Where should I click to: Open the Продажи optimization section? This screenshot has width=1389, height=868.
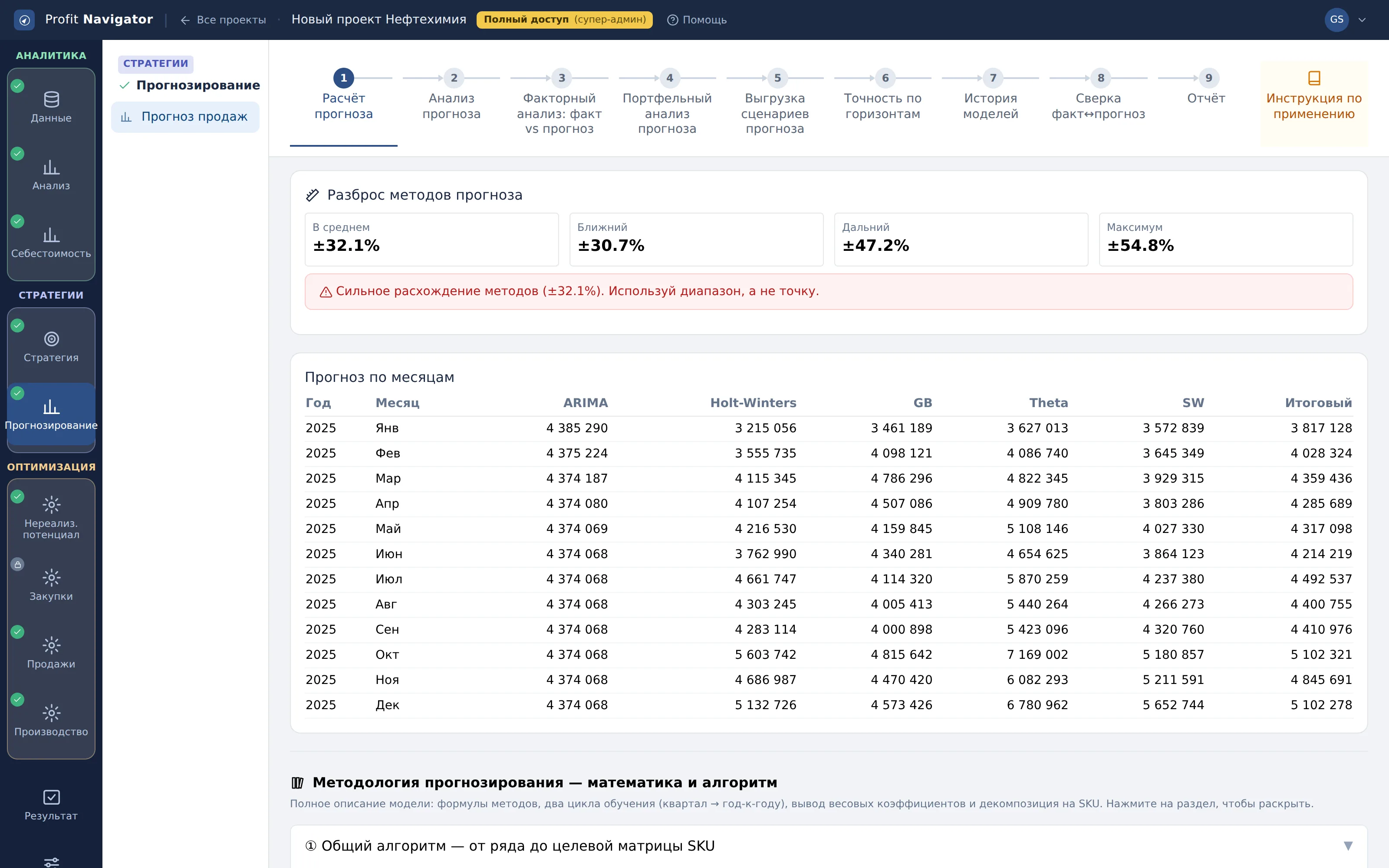[x=51, y=653]
